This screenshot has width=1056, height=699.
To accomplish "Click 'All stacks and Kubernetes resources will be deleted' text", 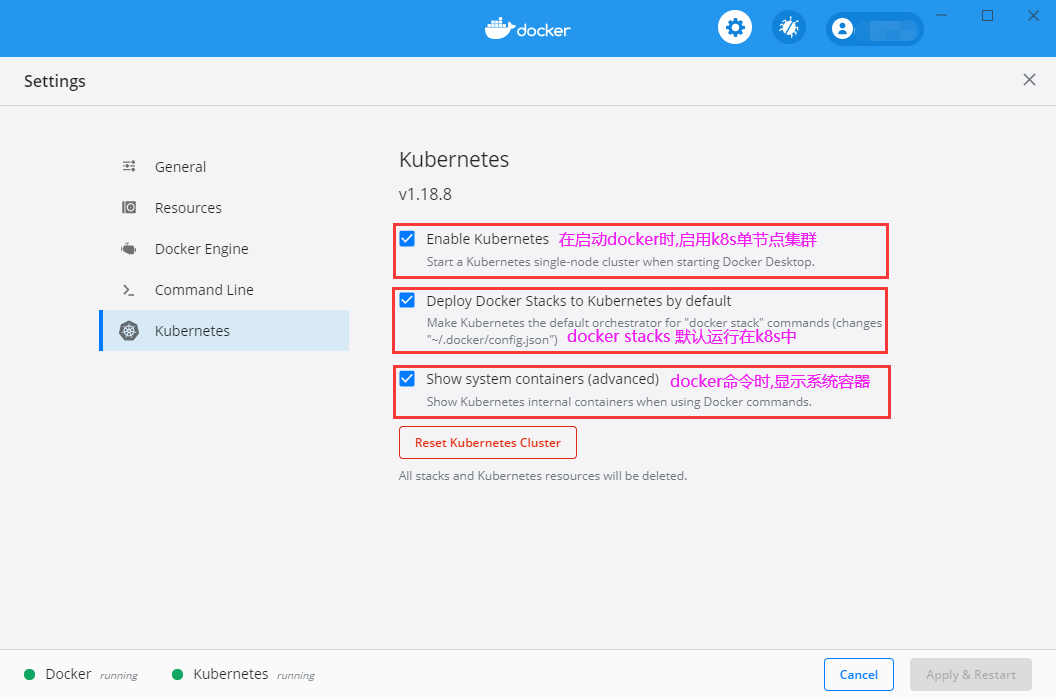I will 543,475.
